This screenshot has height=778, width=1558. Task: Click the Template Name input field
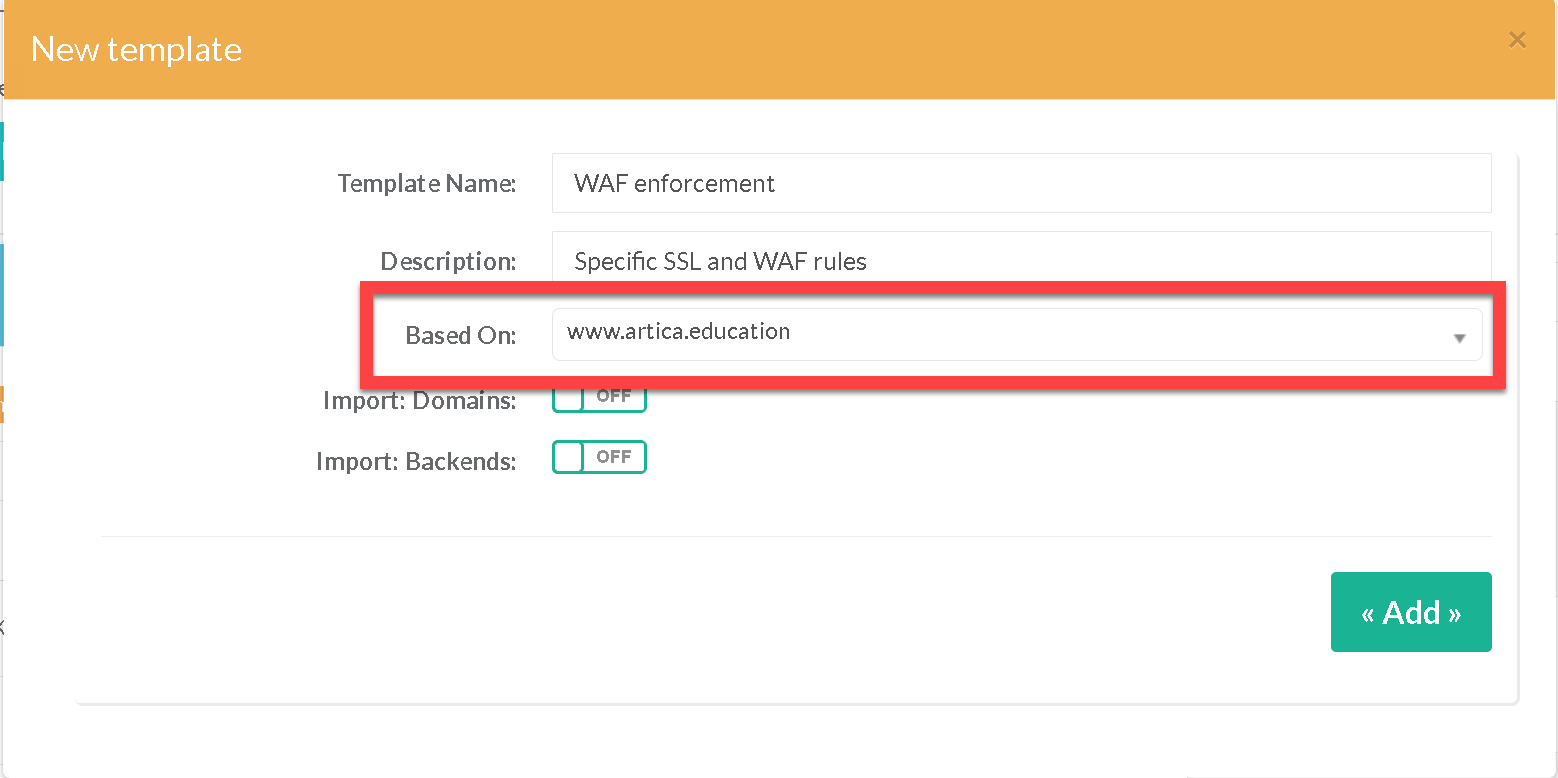point(1020,183)
